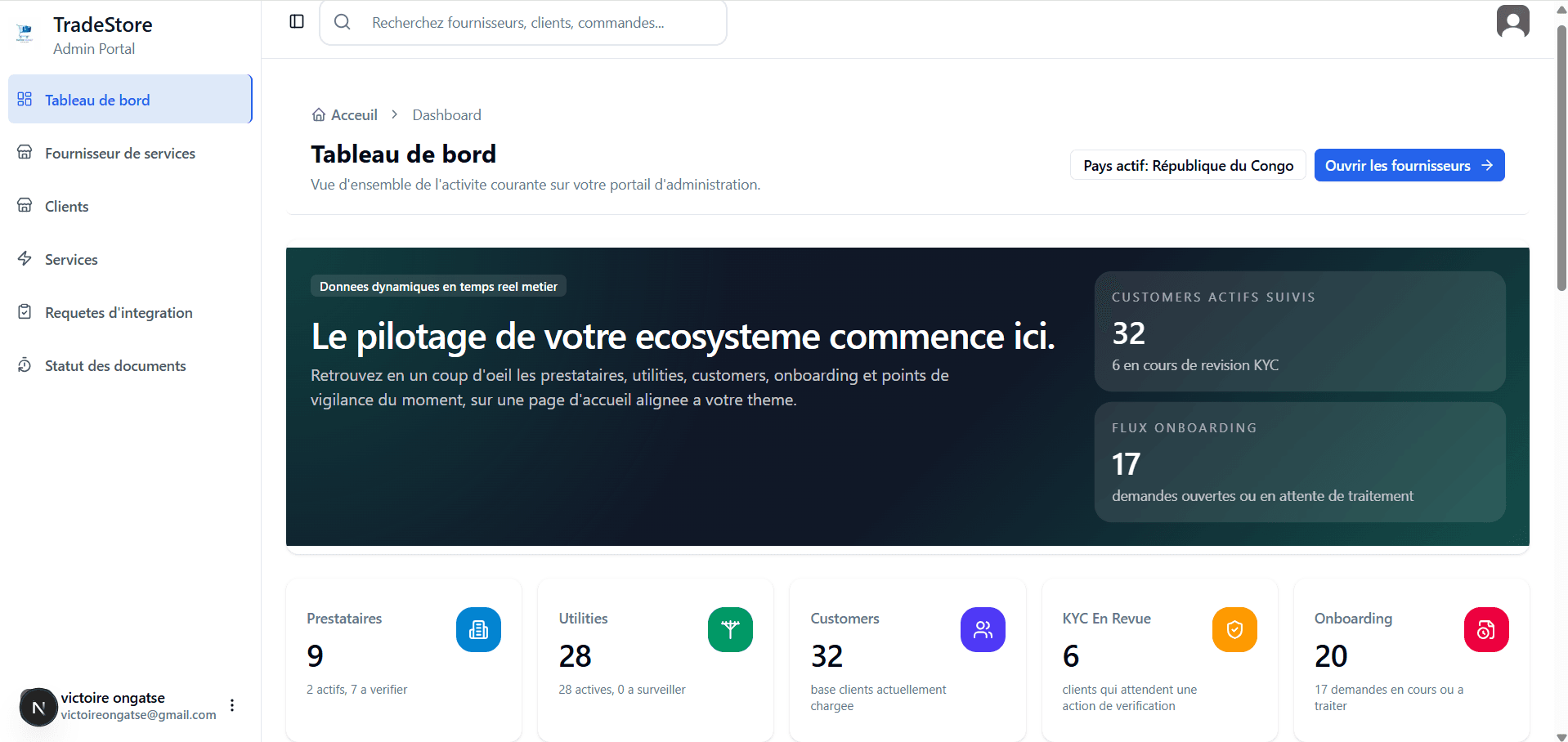The height and width of the screenshot is (742, 1568).
Task: Click the KYC En Revue card title
Action: [x=1106, y=619]
